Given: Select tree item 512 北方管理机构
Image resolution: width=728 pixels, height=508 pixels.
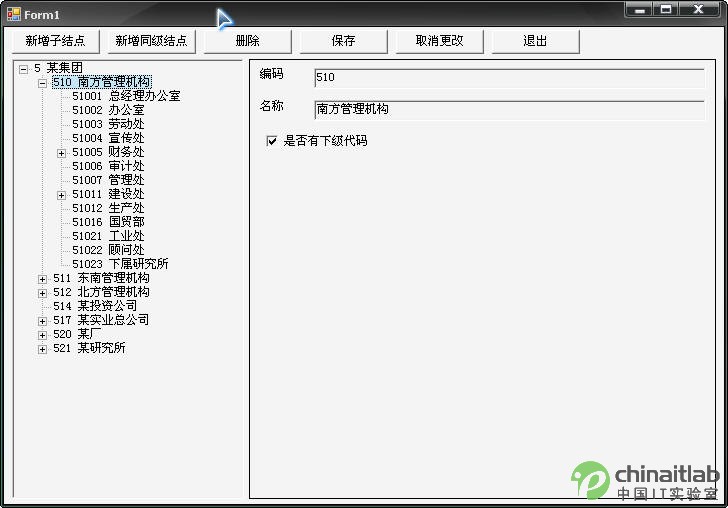Looking at the screenshot, I should (x=101, y=292).
